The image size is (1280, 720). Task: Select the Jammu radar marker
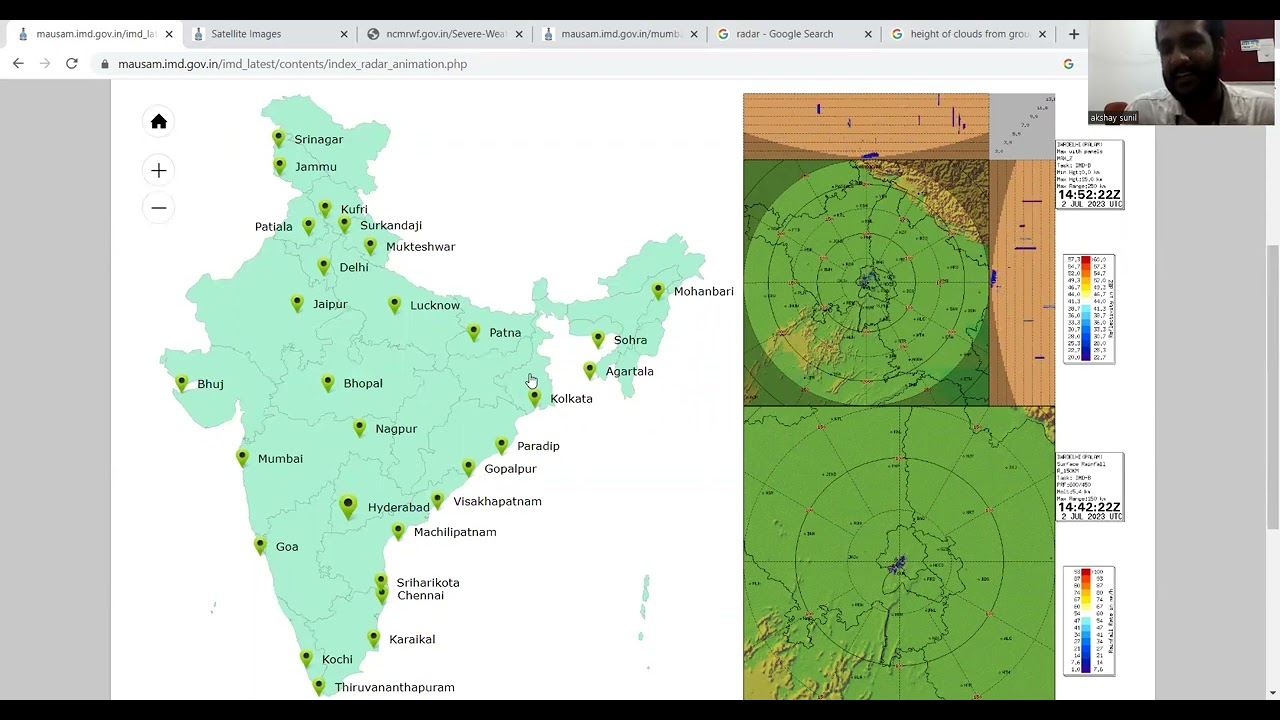coord(279,166)
